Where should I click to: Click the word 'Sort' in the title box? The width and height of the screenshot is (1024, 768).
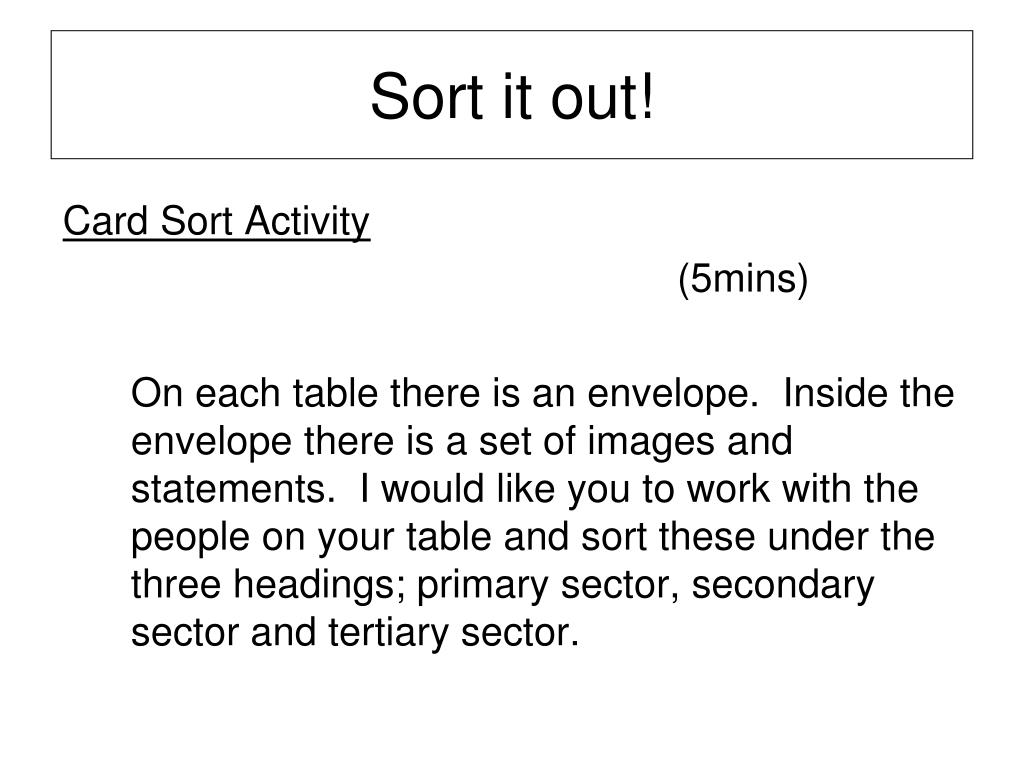click(x=426, y=97)
